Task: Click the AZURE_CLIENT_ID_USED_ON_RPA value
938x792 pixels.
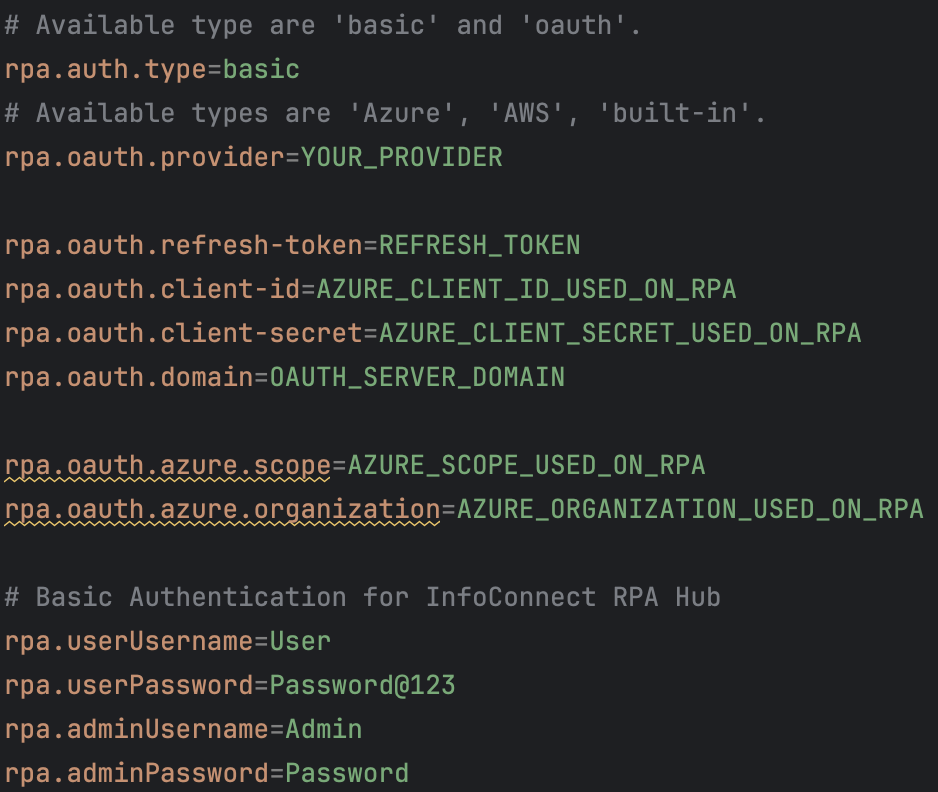Action: coord(526,290)
